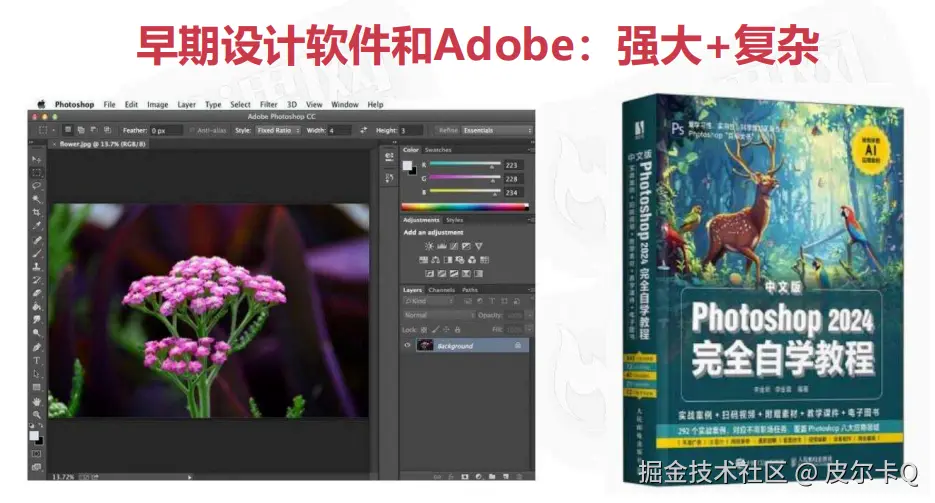
Task: Select the Clone Stamp tool
Action: [36, 266]
